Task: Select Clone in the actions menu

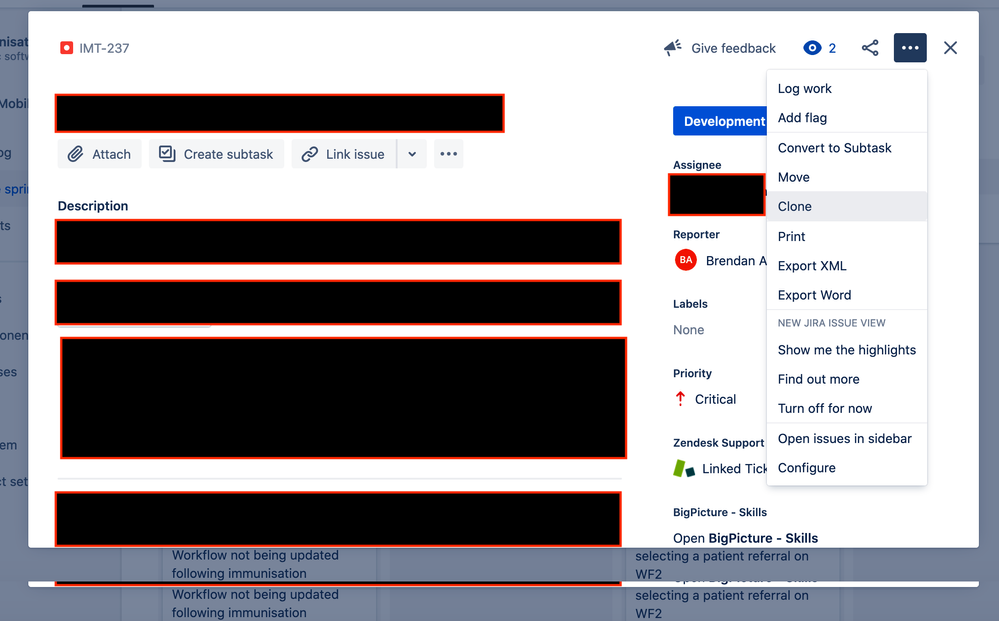Action: pos(847,206)
